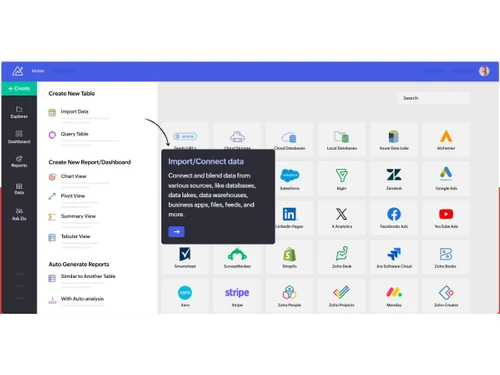Open the Explorer sidebar item
The width and height of the screenshot is (500, 375).
[19, 112]
